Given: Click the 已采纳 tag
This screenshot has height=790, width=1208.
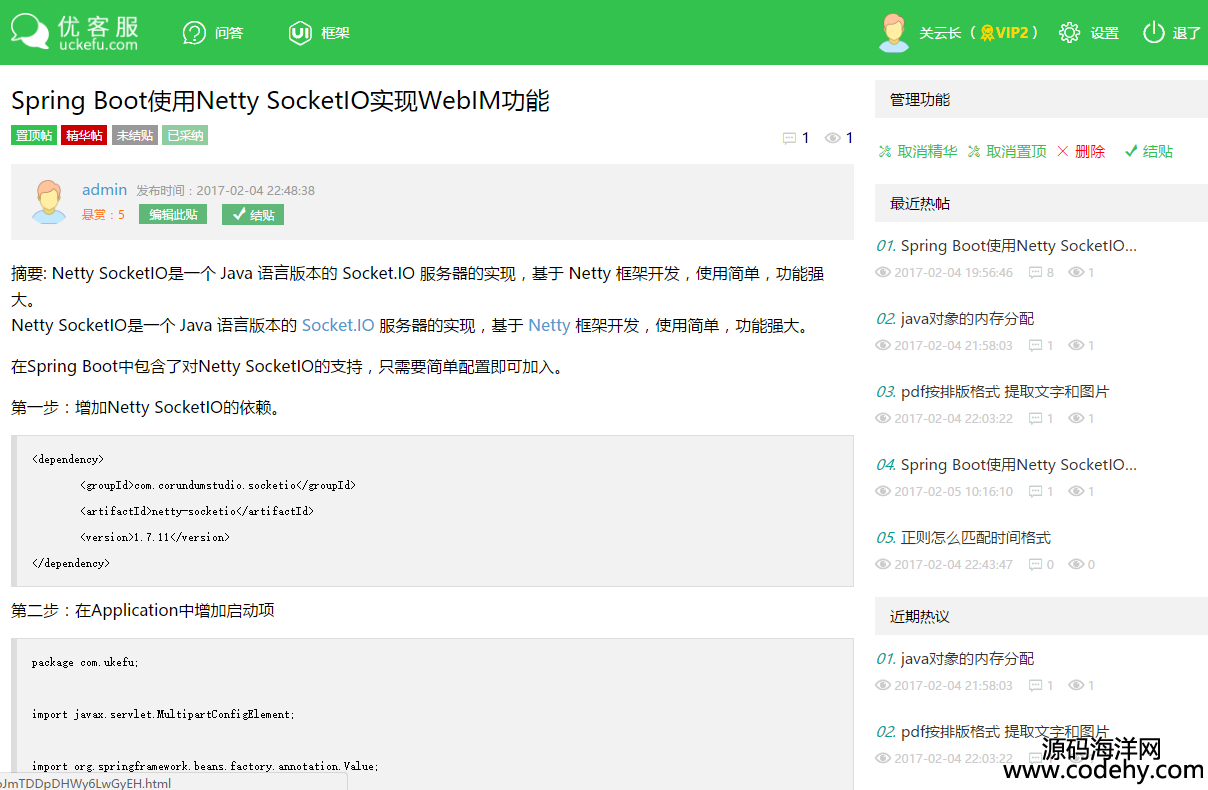Looking at the screenshot, I should [185, 135].
